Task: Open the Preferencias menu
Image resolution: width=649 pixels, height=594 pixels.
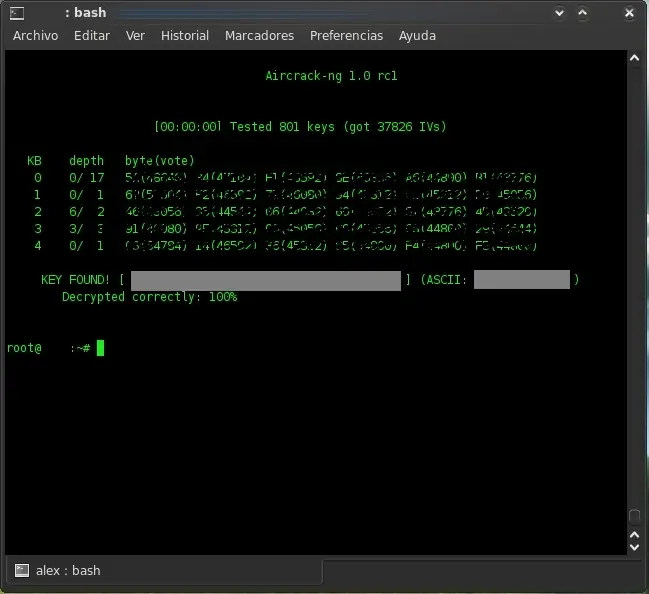Action: pyautogui.click(x=346, y=36)
